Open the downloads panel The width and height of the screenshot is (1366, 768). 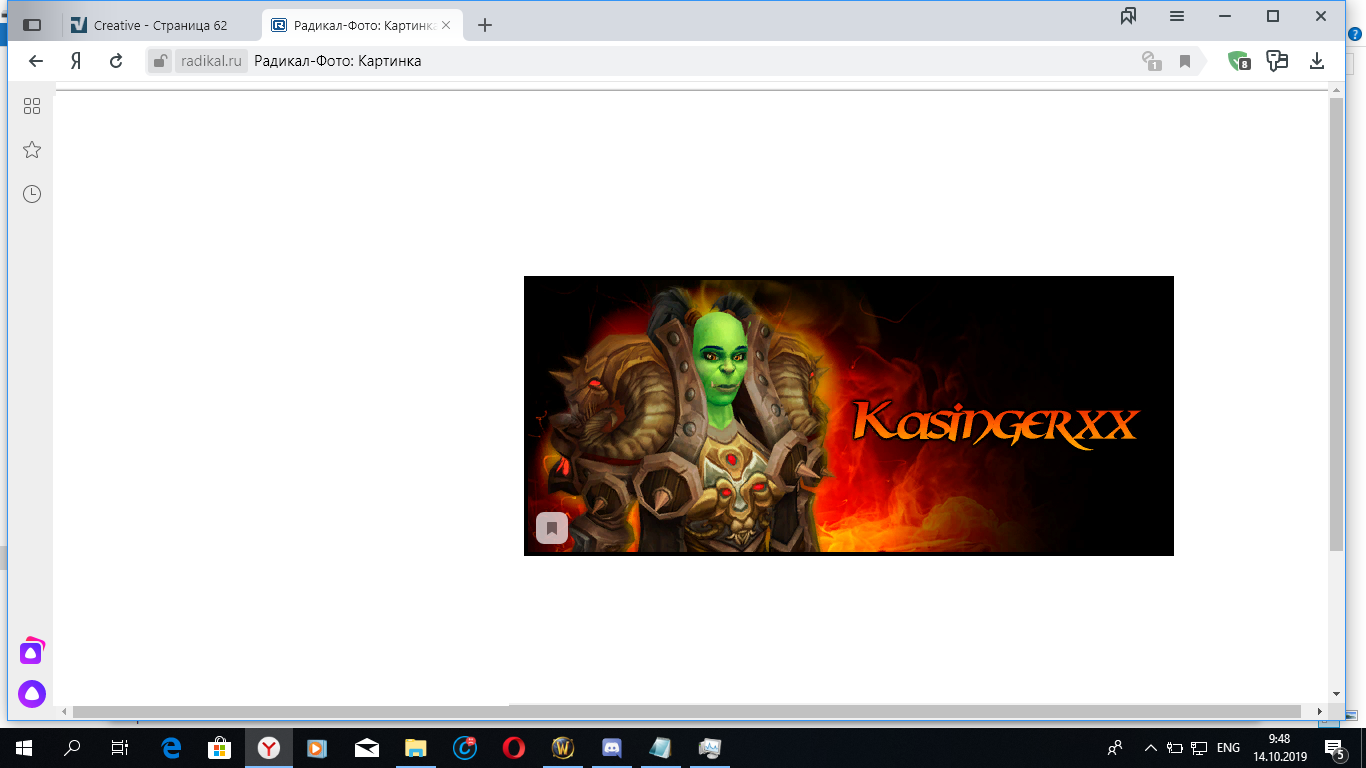tap(1317, 61)
